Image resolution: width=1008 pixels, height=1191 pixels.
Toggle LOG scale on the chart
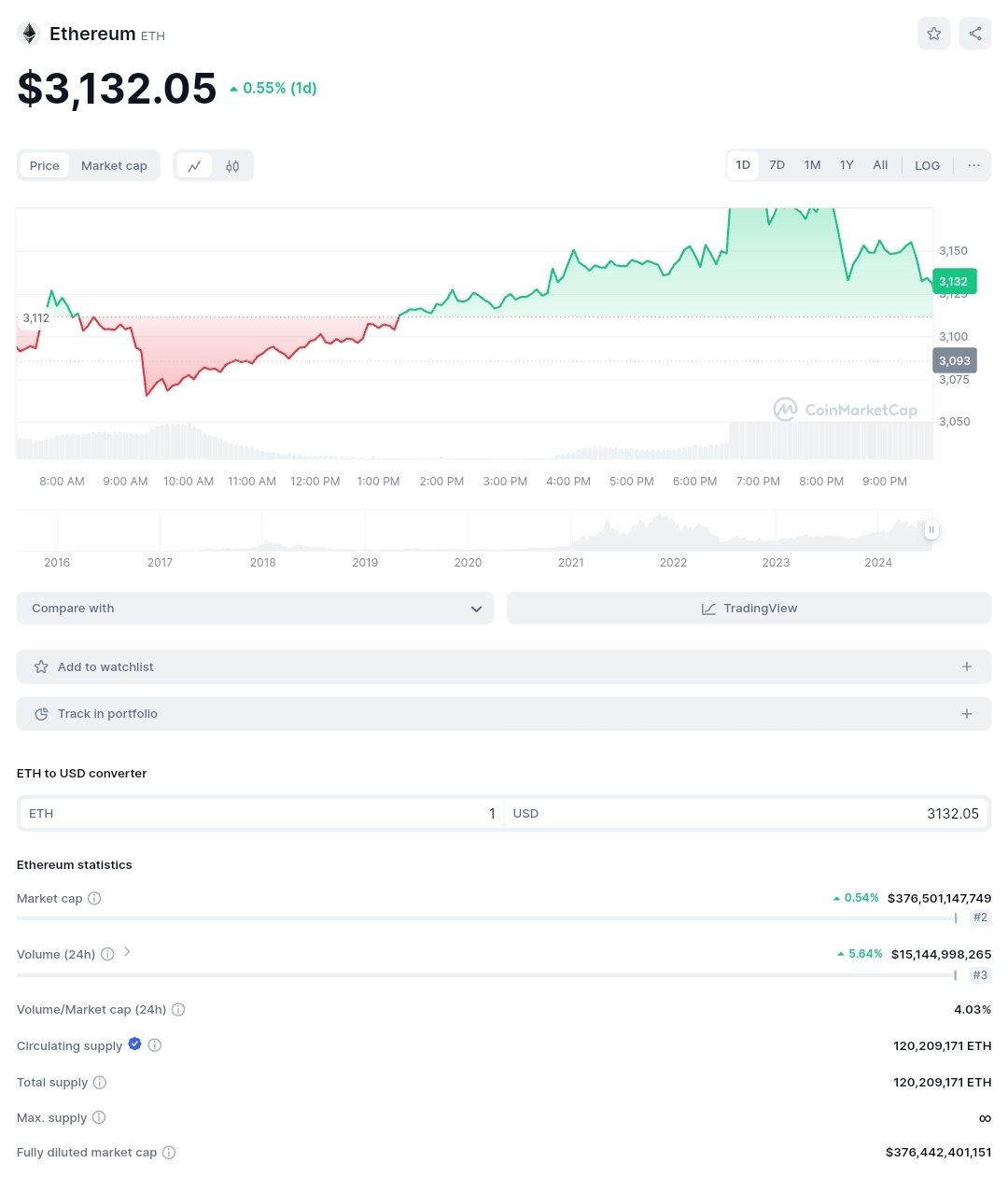[x=927, y=165]
